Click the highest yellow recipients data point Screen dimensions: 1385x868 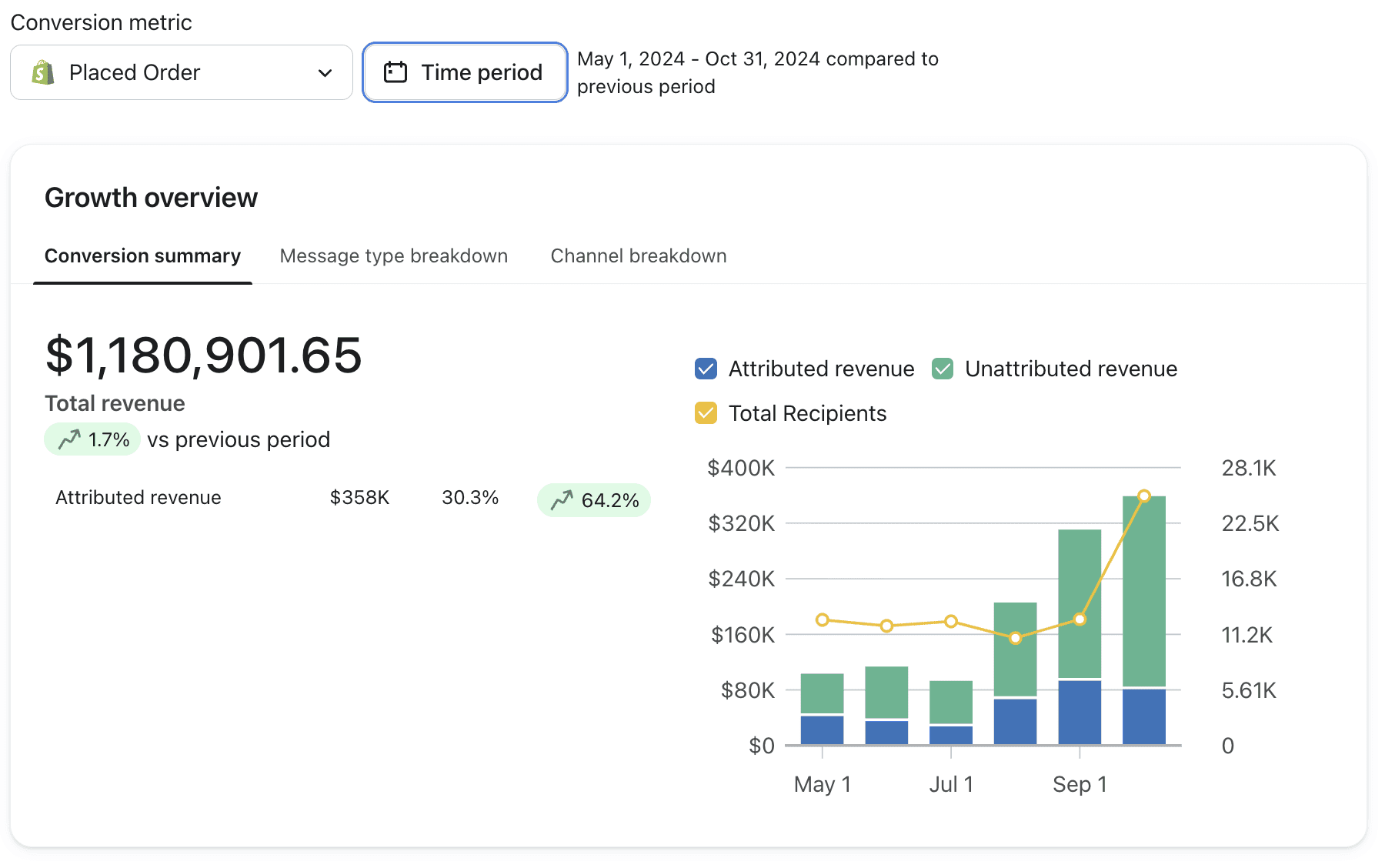pyautogui.click(x=1144, y=496)
